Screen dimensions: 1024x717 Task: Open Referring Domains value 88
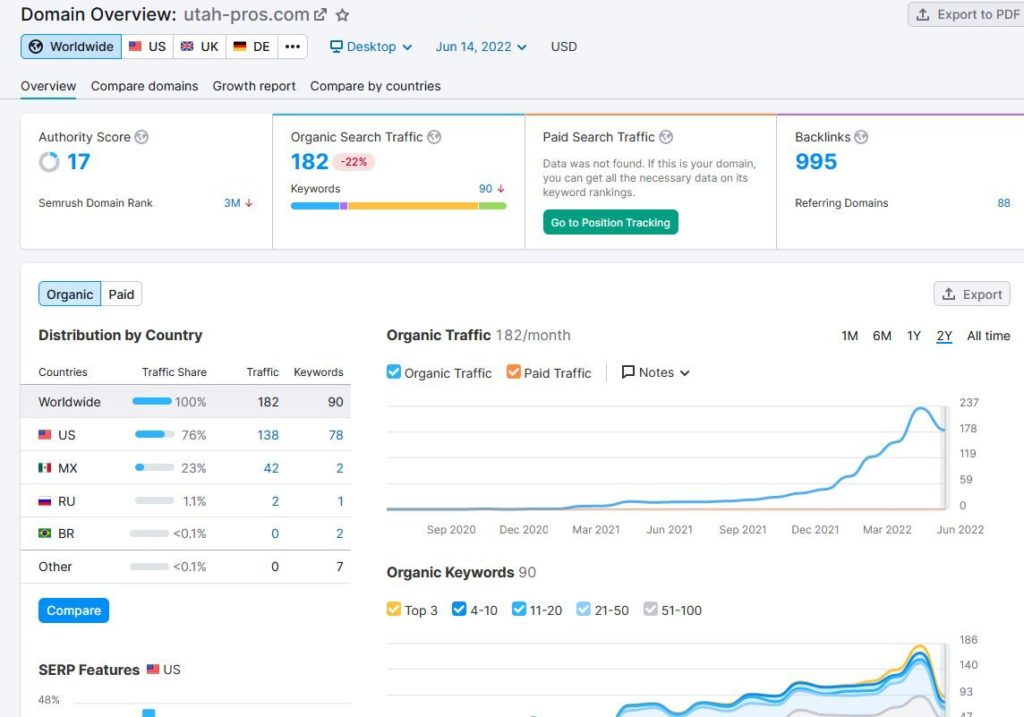[x=1004, y=203]
